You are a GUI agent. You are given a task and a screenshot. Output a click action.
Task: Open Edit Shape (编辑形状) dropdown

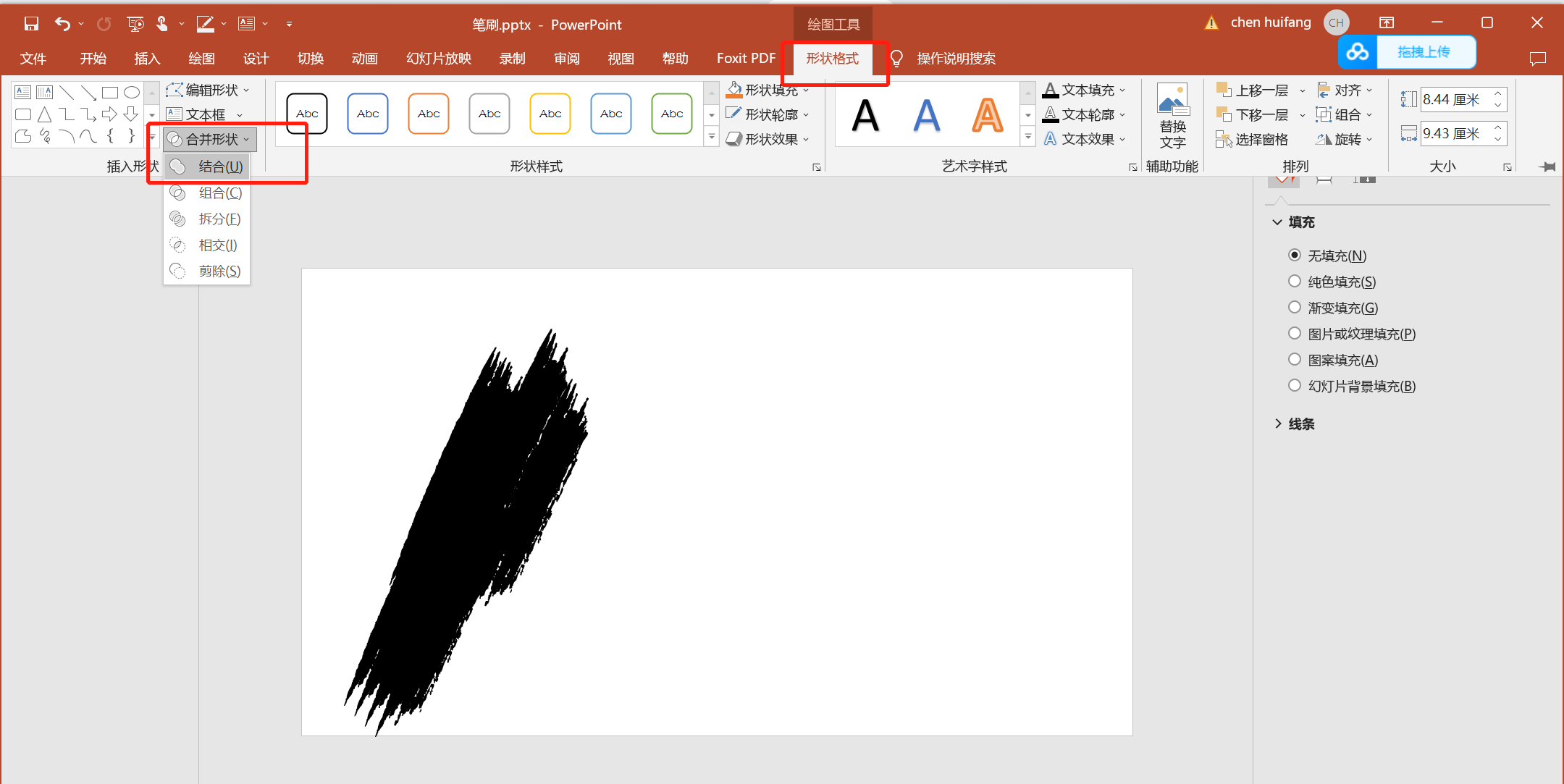[x=209, y=90]
